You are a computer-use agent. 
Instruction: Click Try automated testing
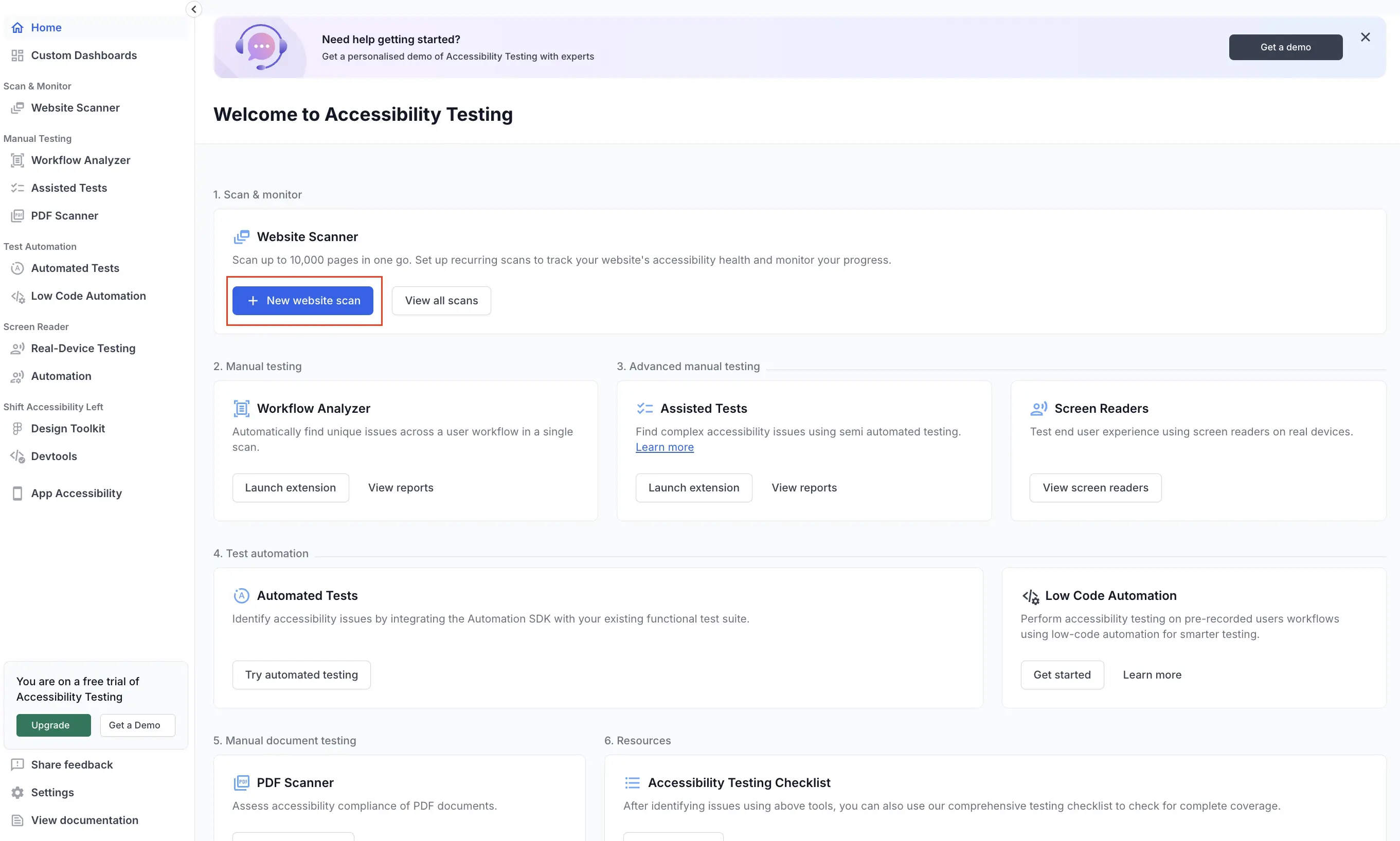coord(301,674)
